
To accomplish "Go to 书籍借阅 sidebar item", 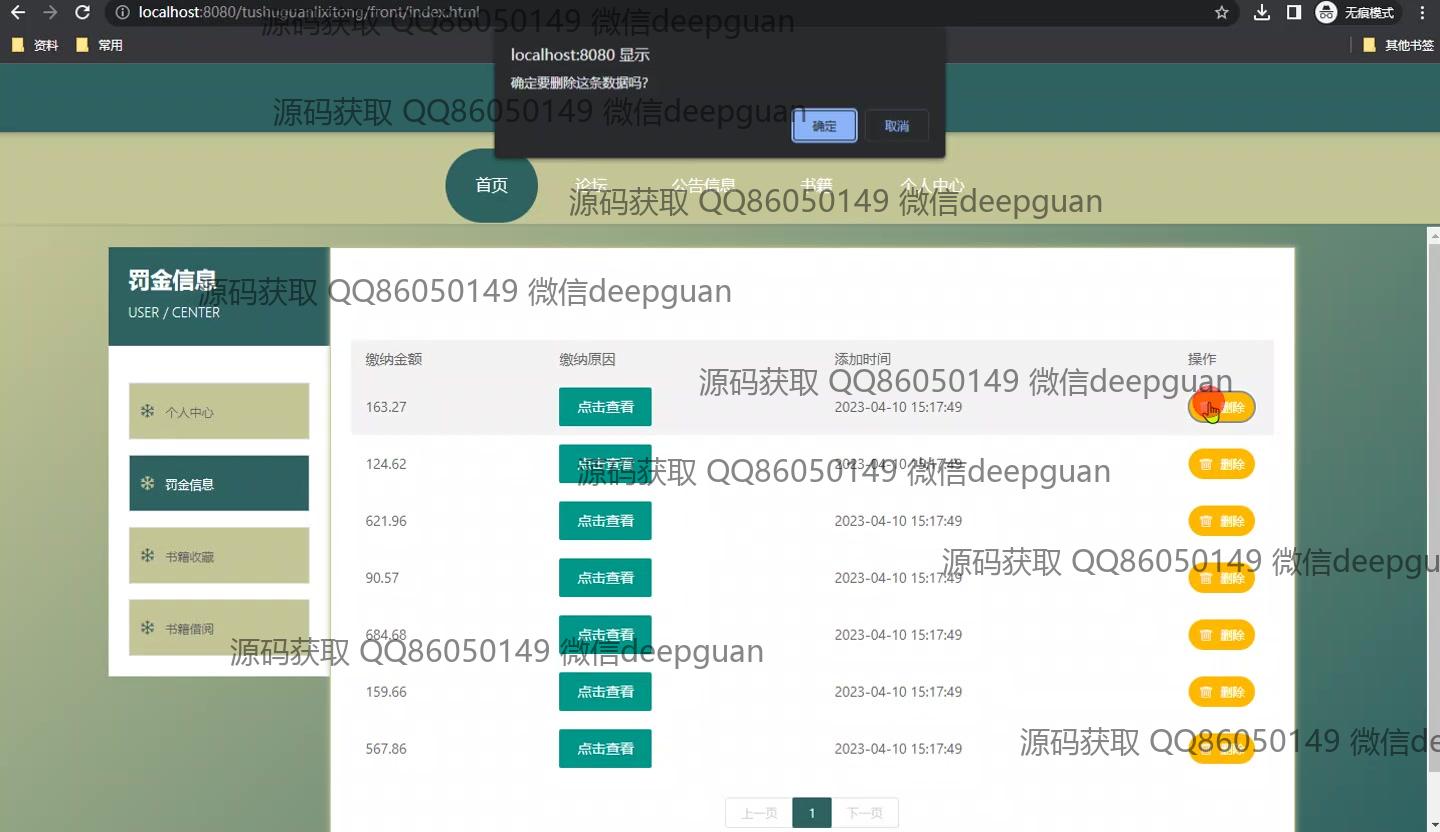I will click(219, 628).
